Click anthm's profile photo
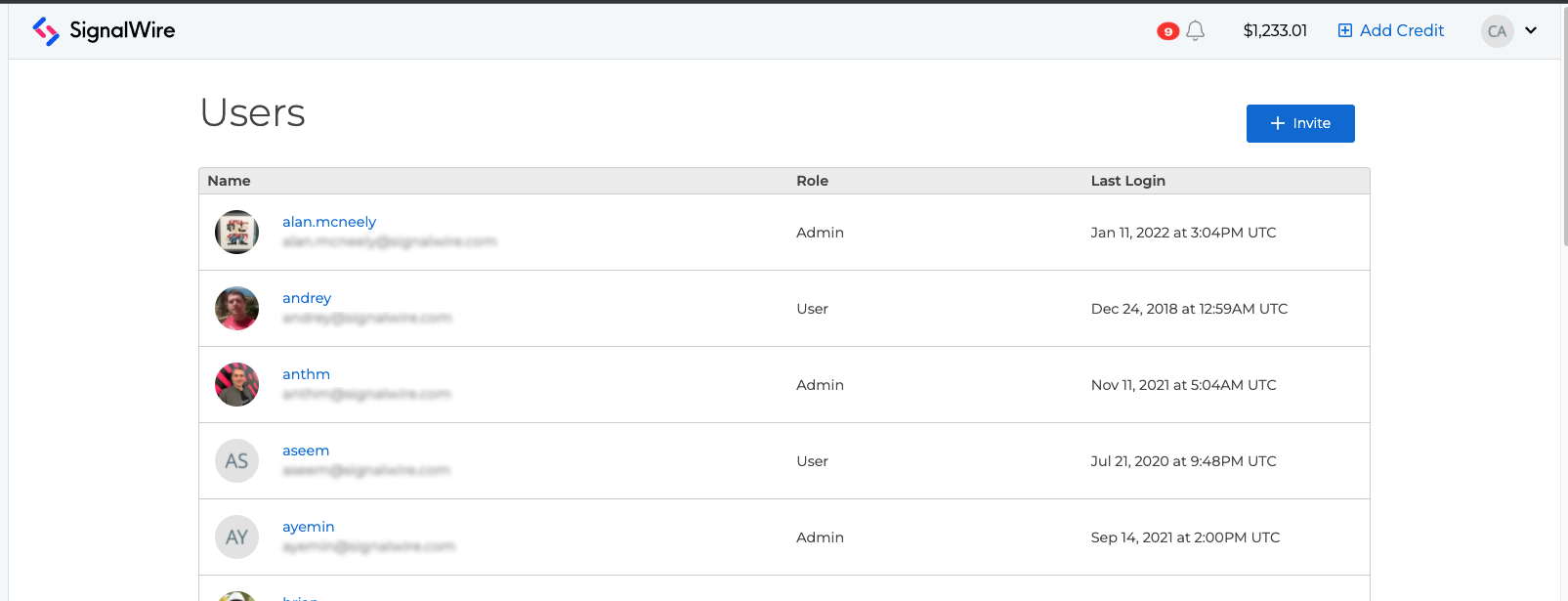1568x601 pixels. click(236, 385)
